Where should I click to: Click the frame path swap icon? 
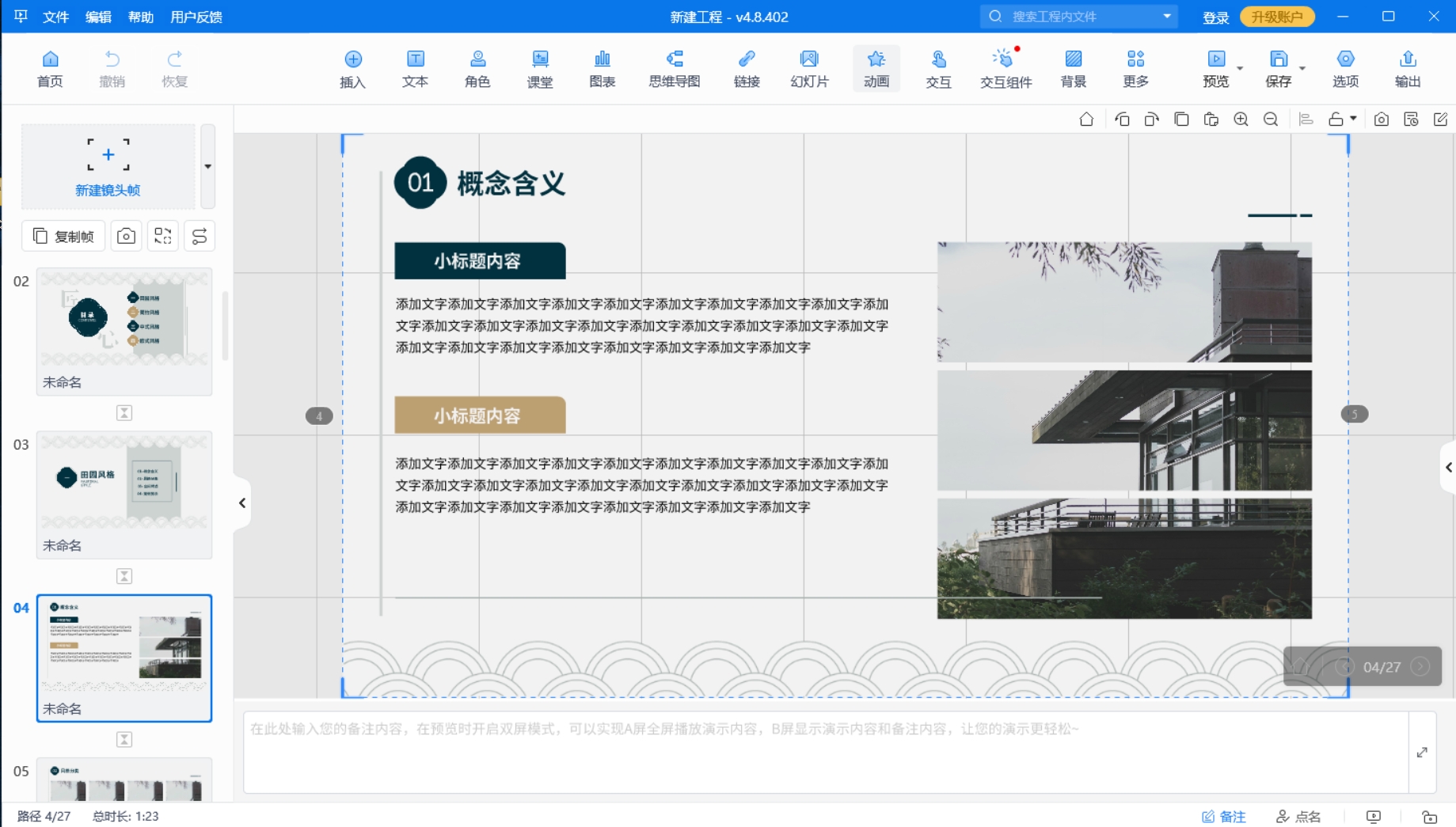200,236
